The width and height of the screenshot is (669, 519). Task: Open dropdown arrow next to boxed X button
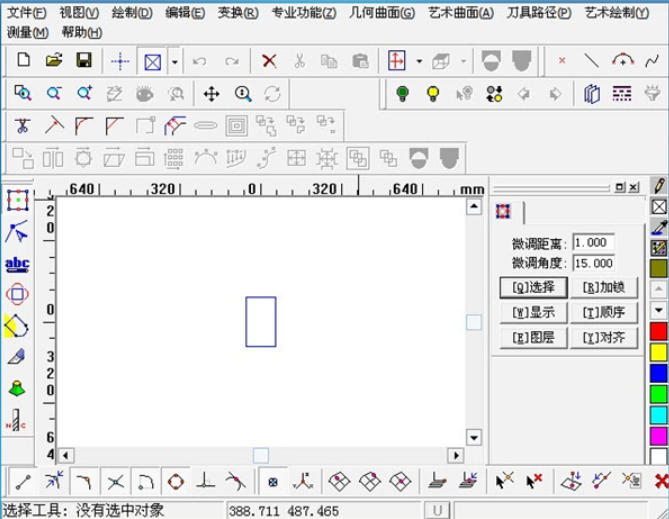pos(175,61)
